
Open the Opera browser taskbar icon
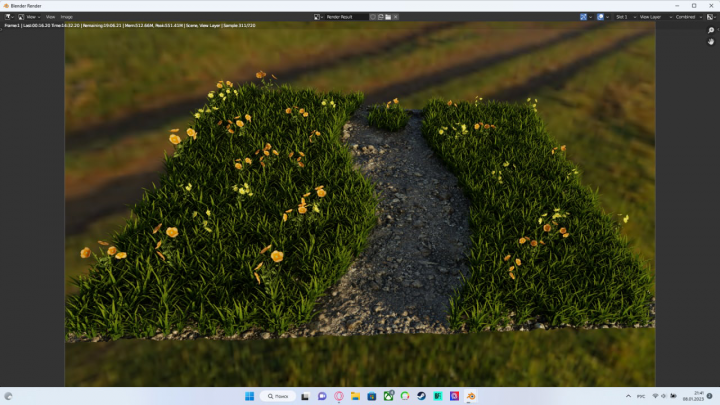[x=339, y=396]
